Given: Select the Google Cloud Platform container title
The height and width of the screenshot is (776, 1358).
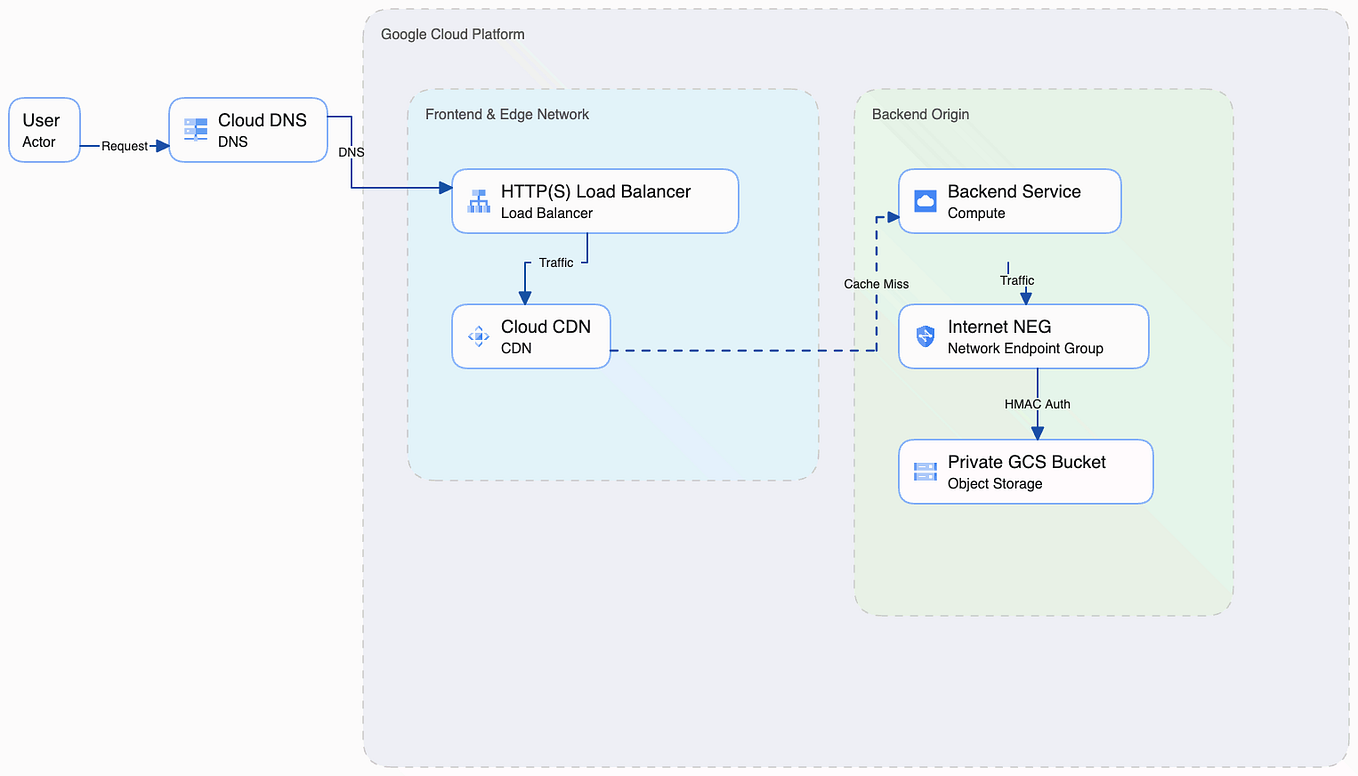Looking at the screenshot, I should (x=452, y=33).
